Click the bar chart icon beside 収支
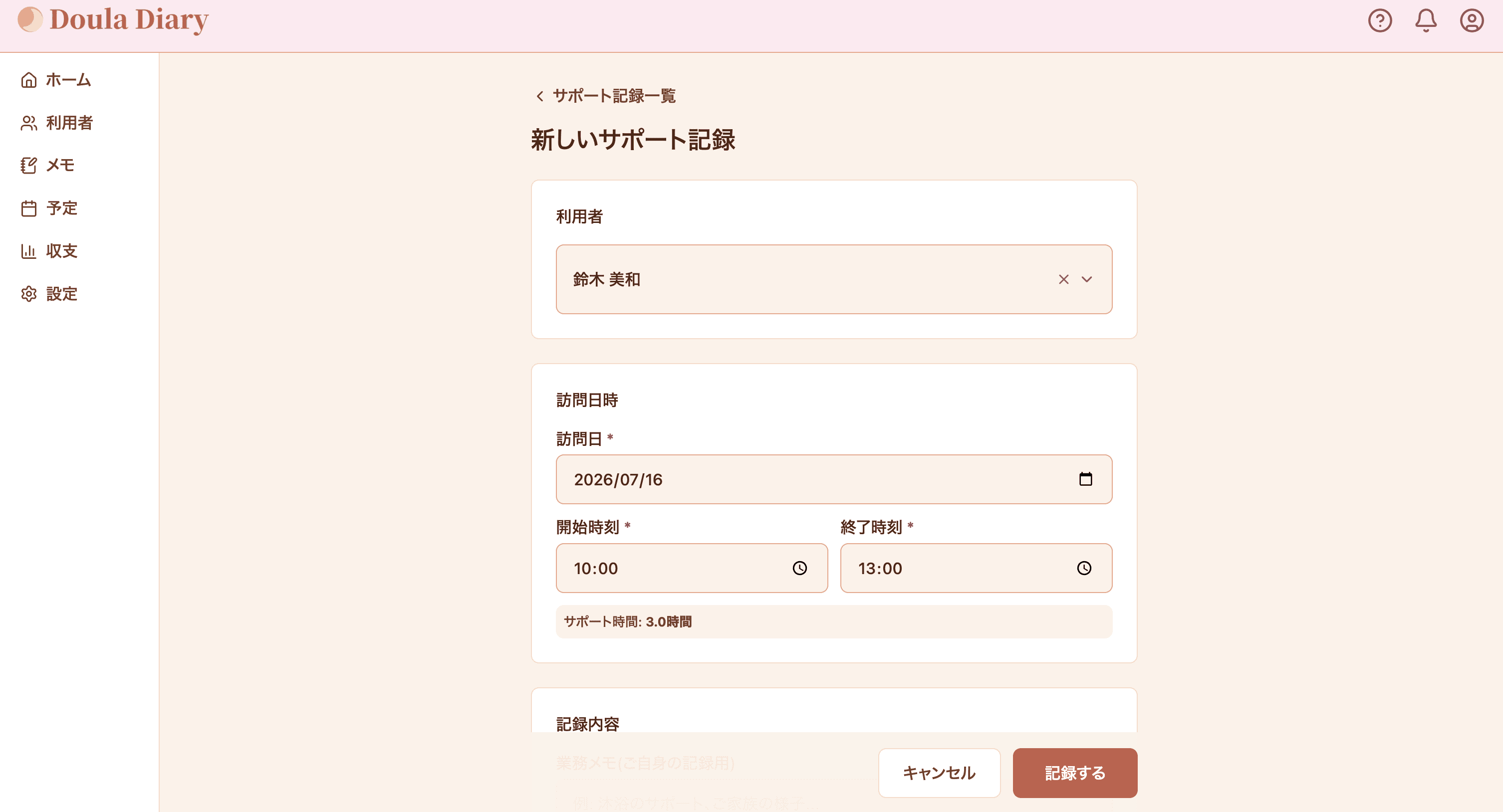The image size is (1503, 812). point(28,251)
